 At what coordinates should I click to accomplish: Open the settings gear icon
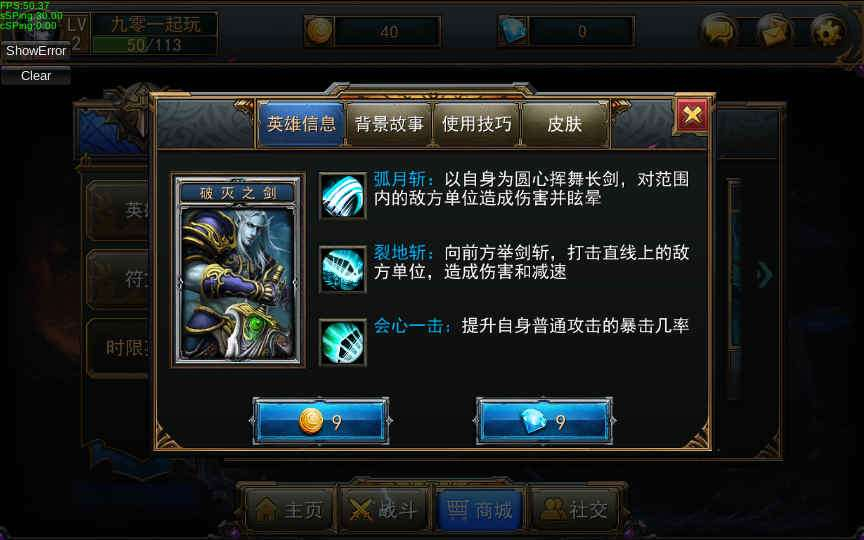click(x=828, y=31)
